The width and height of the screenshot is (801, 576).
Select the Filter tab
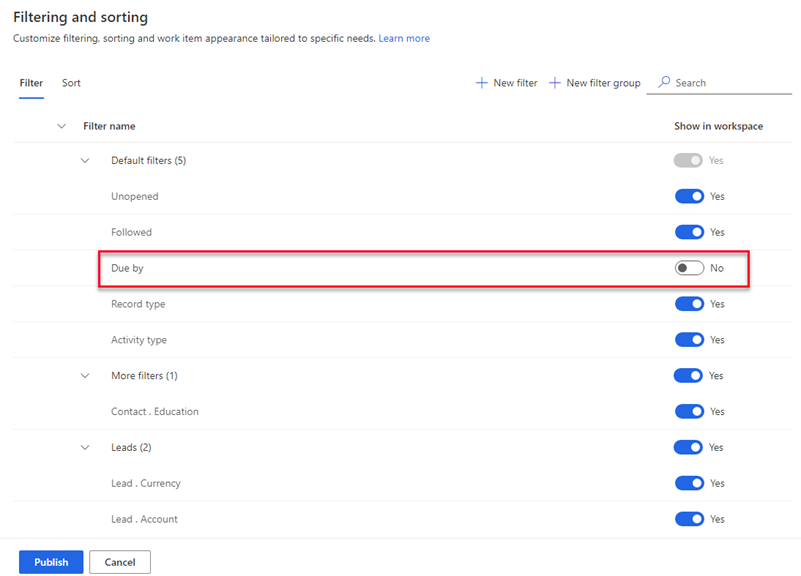click(x=31, y=83)
